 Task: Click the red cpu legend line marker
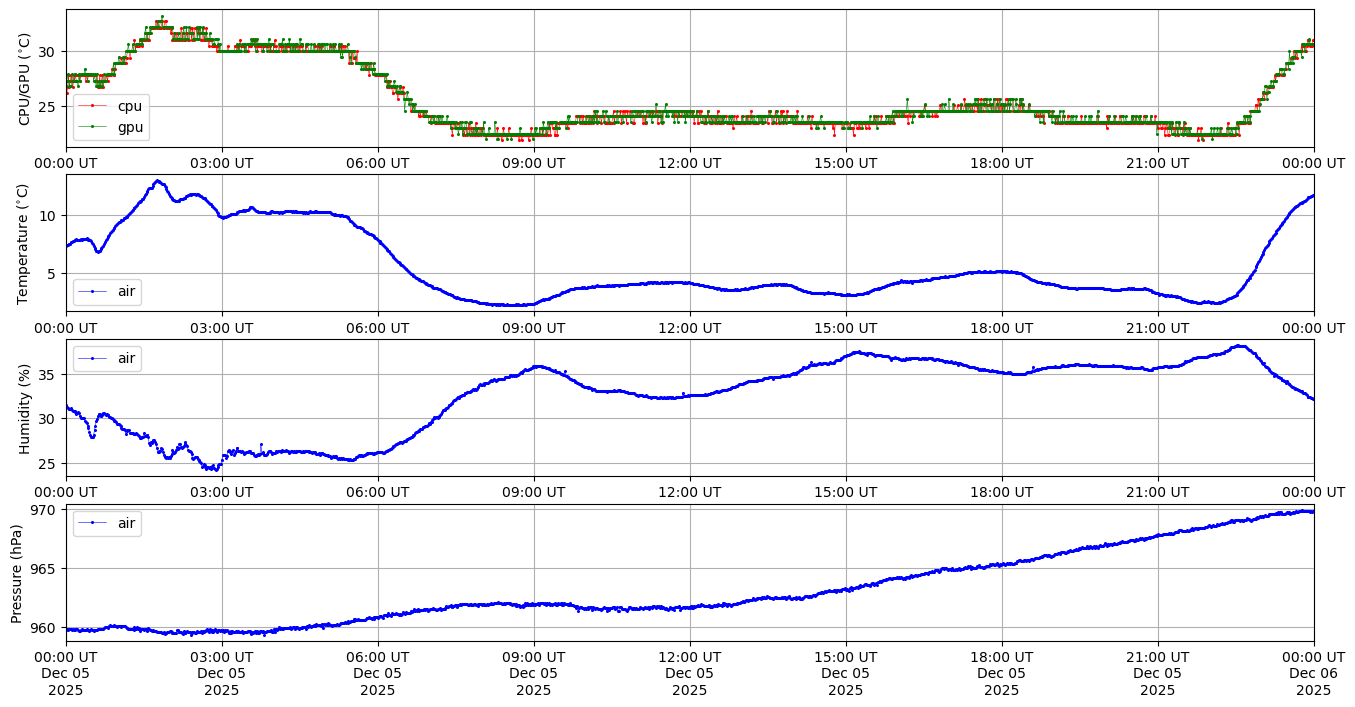click(93, 106)
